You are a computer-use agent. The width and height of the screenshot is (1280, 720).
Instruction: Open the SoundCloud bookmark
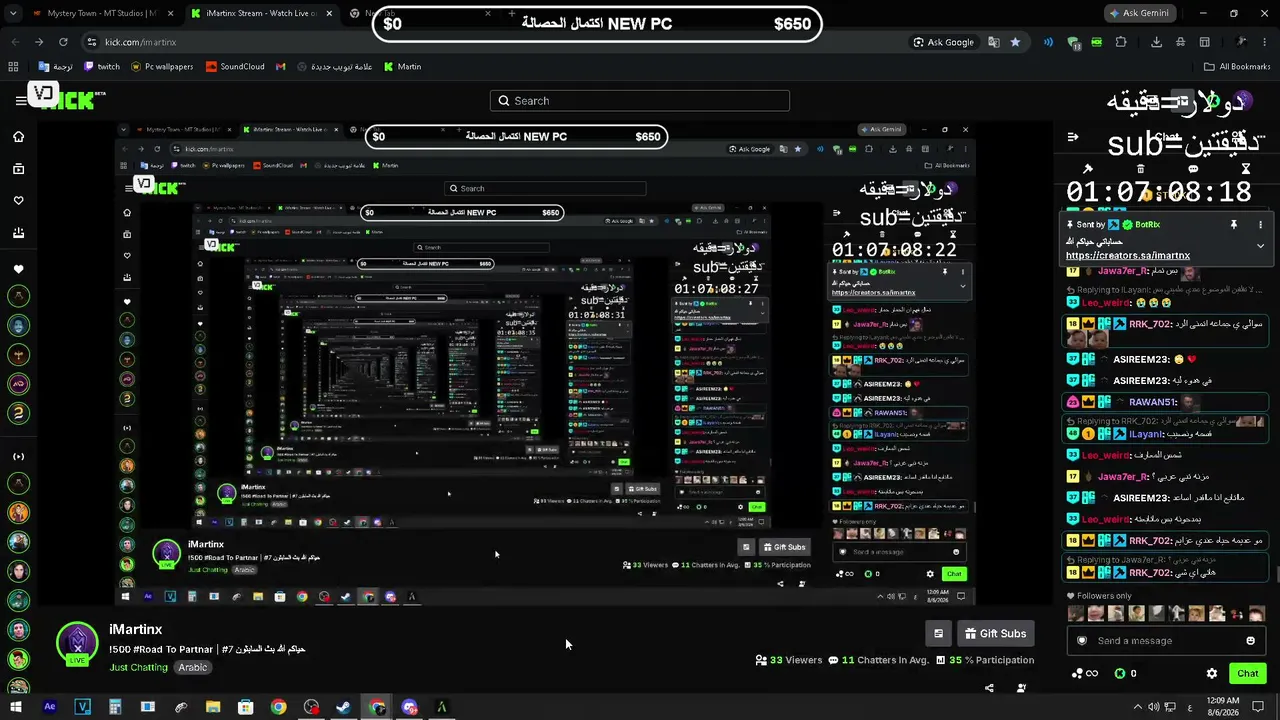[235, 67]
